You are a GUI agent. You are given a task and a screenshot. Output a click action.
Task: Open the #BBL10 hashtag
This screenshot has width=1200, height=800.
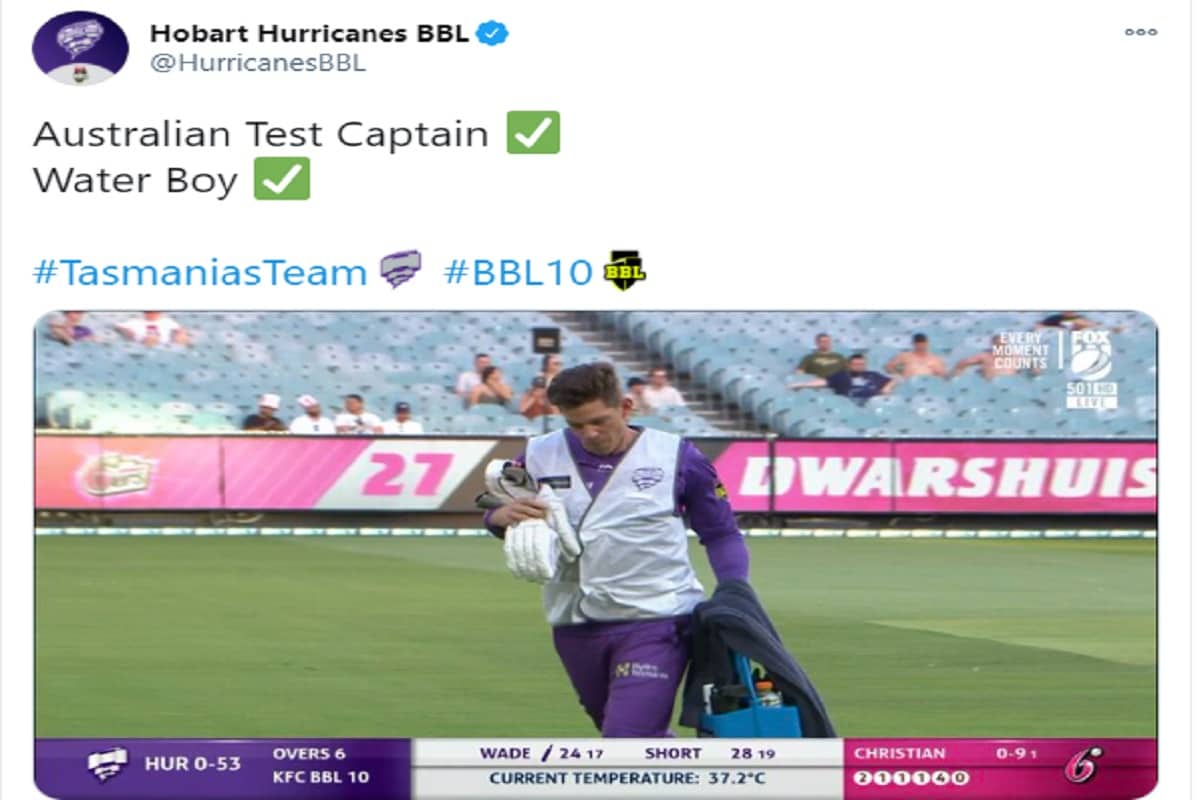pos(518,272)
